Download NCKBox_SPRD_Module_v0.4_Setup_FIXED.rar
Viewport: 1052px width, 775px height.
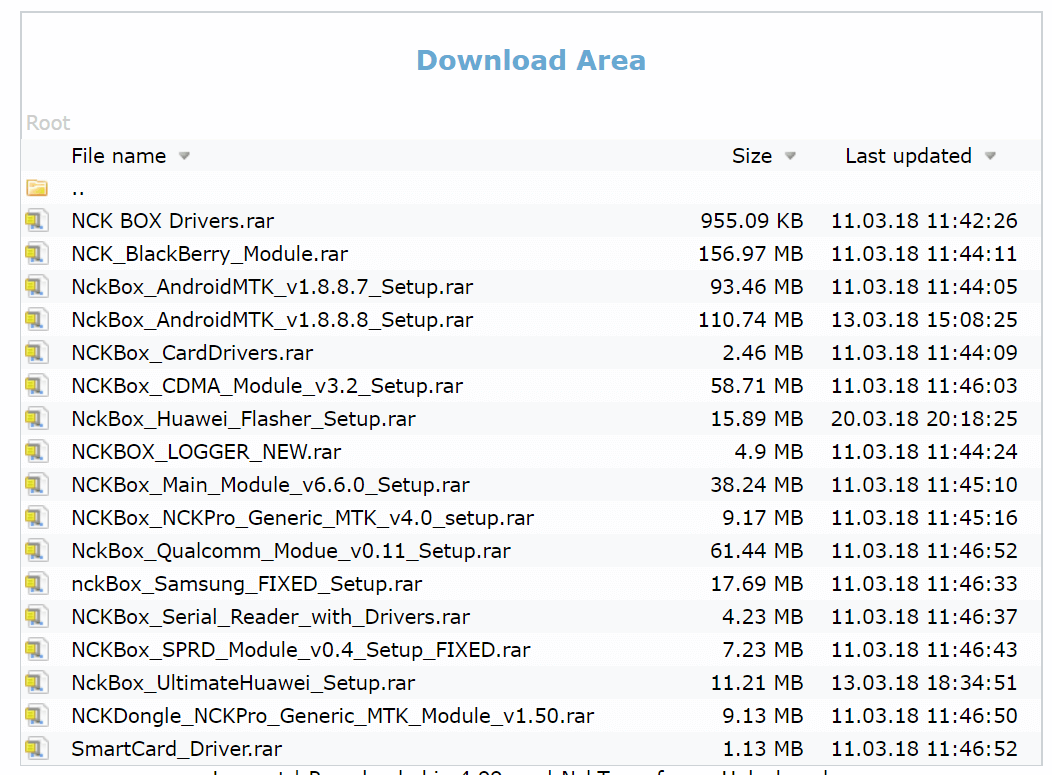click(x=300, y=650)
